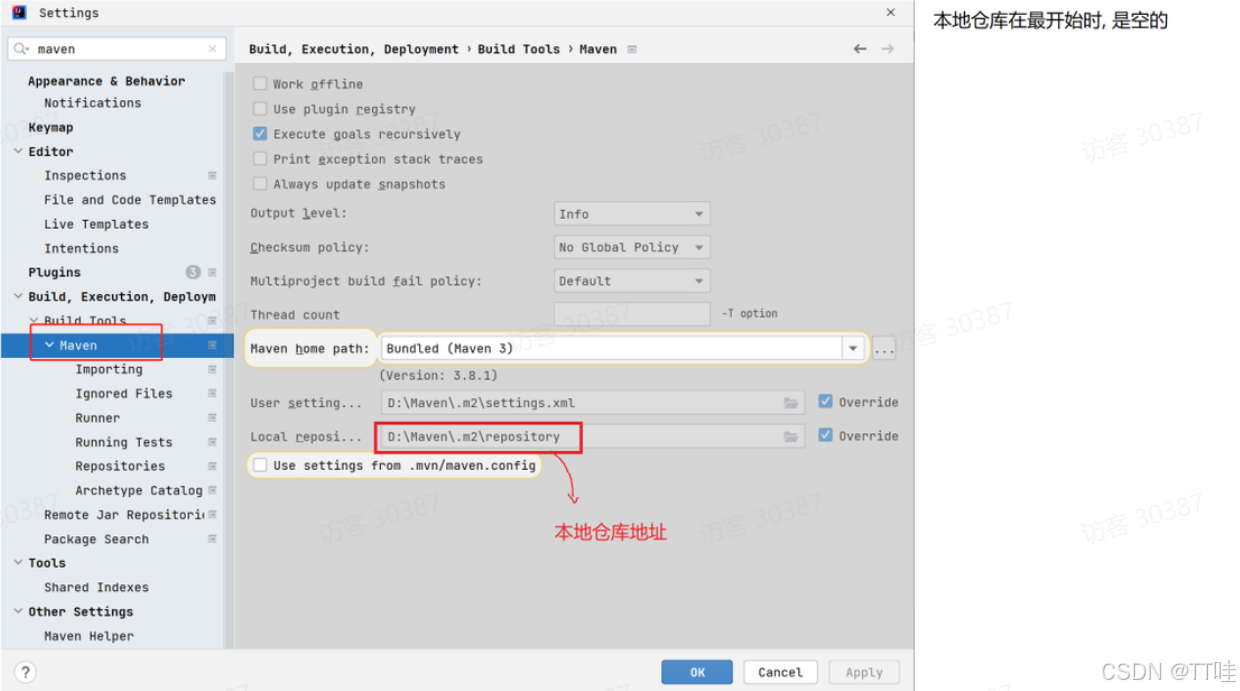Open File and Code Templates settings
1240x691 pixels.
click(130, 200)
